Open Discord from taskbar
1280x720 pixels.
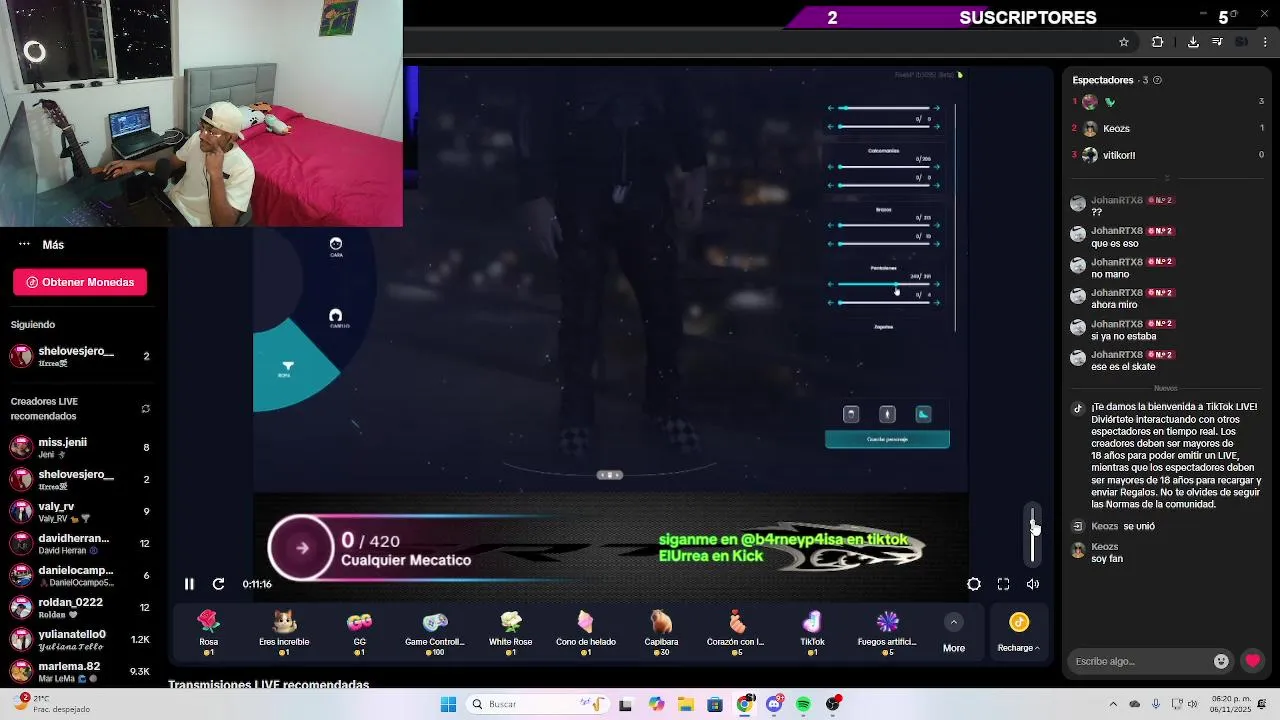coord(774,704)
